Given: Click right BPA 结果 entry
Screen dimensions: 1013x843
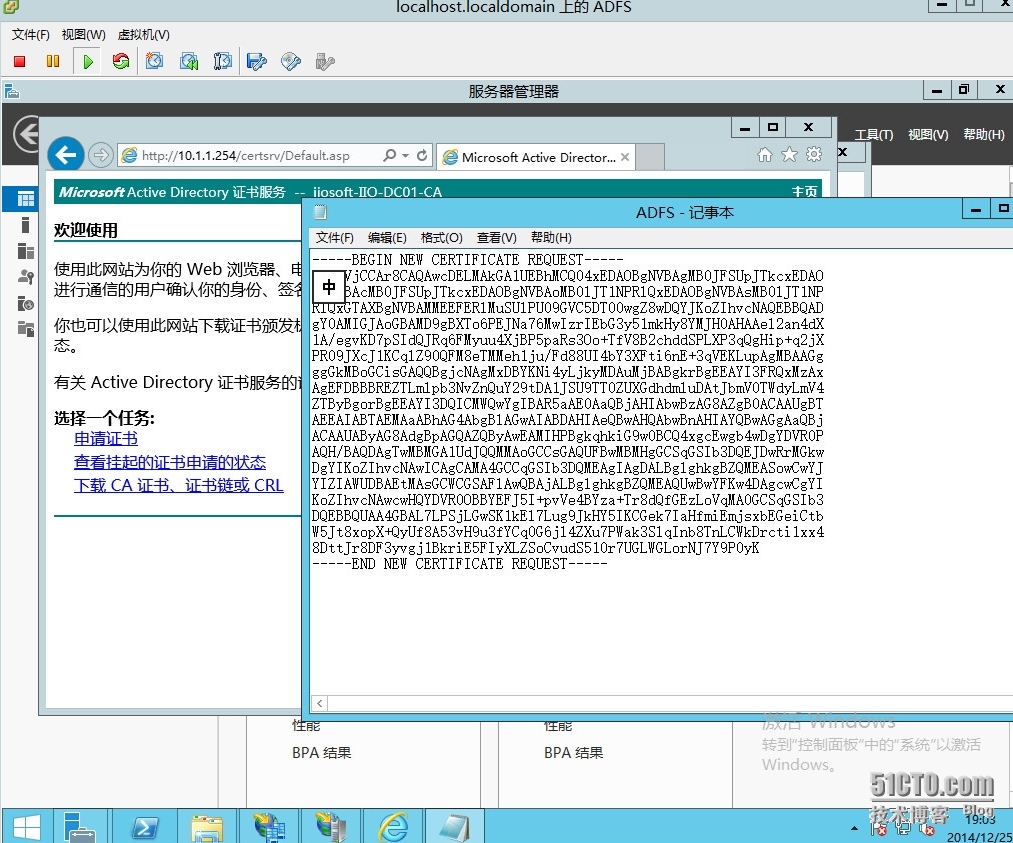Looking at the screenshot, I should [x=574, y=753].
